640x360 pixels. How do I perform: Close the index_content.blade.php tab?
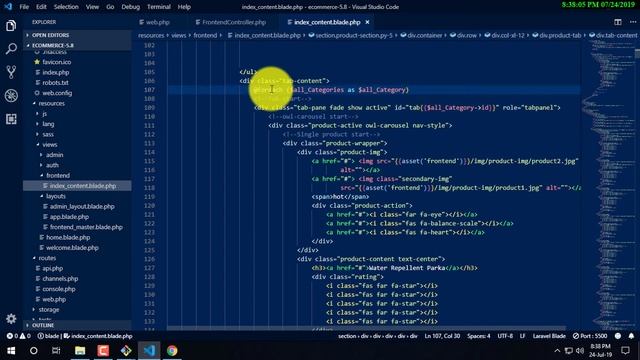[367, 22]
